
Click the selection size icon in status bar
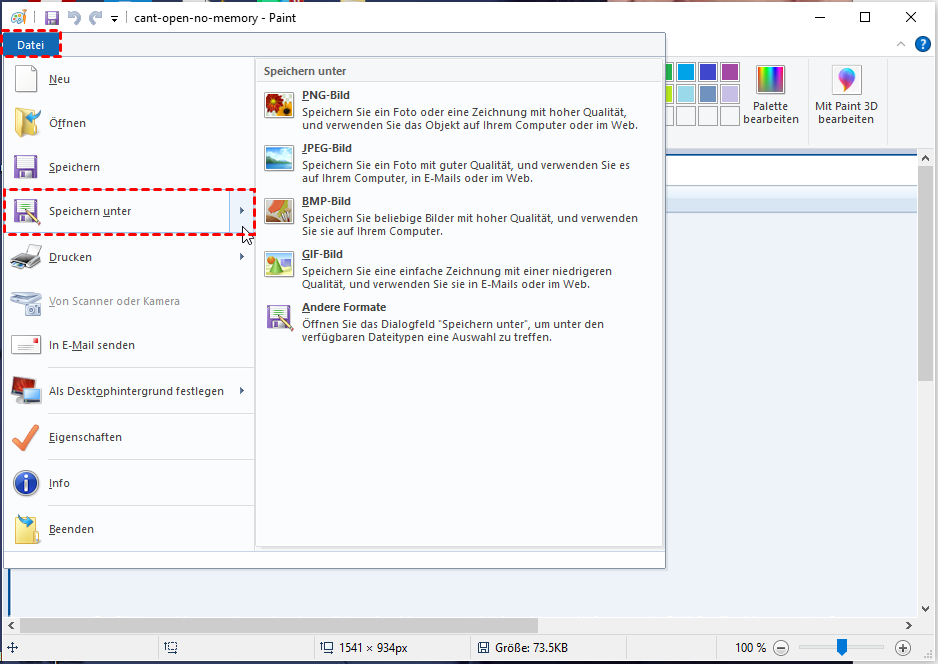coord(171,648)
